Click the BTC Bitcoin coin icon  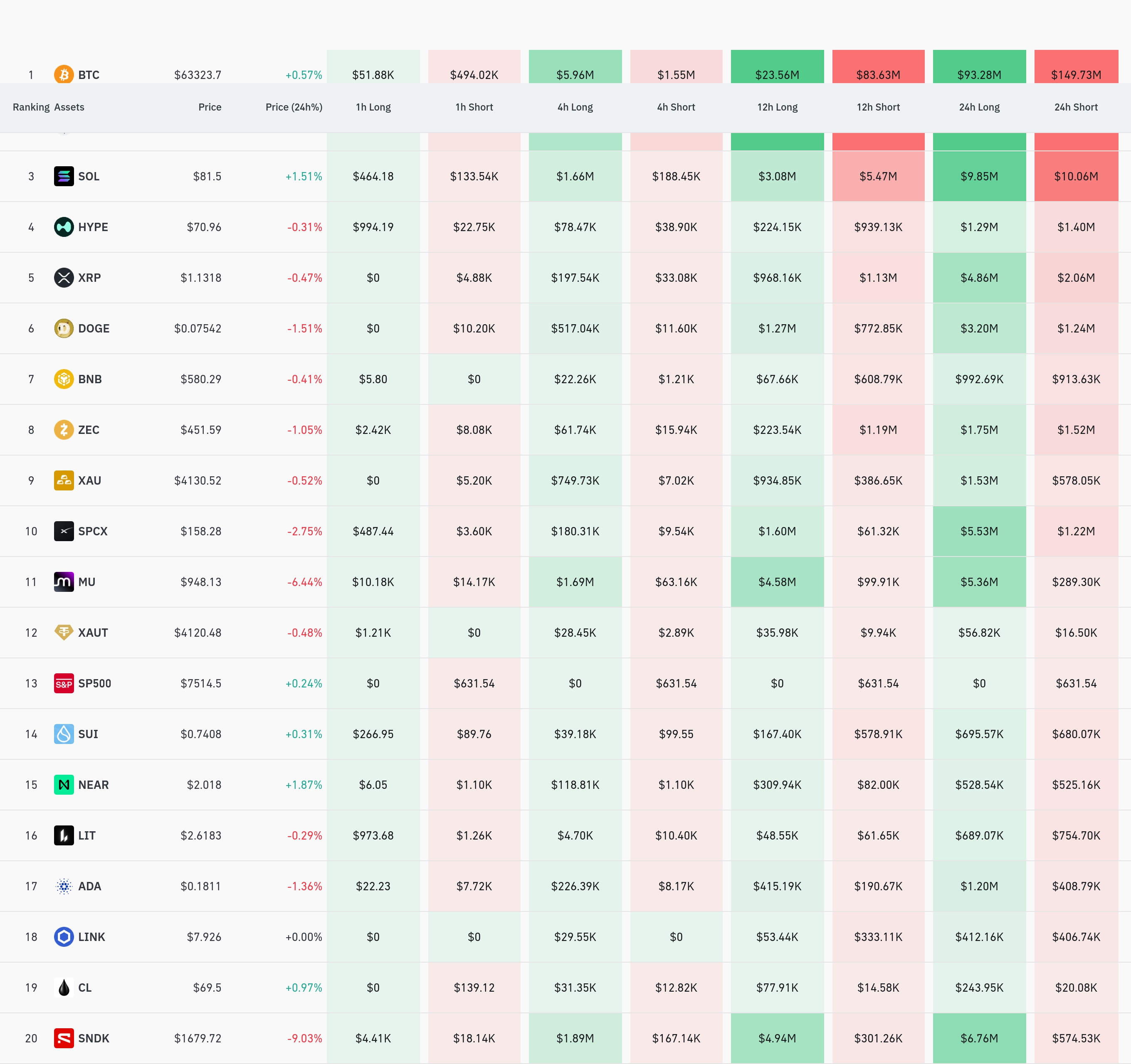point(64,74)
